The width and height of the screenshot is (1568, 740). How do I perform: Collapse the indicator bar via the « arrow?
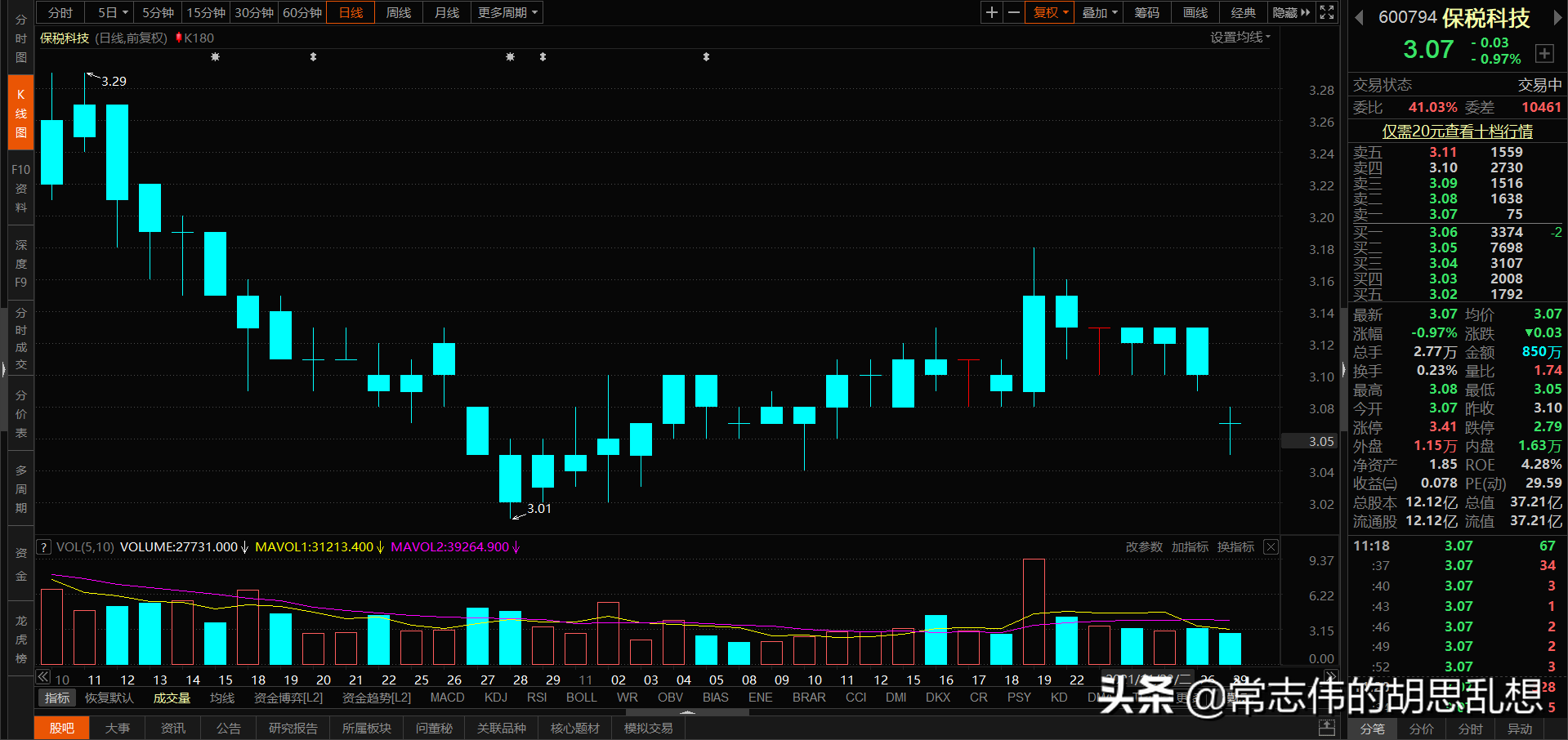42,676
